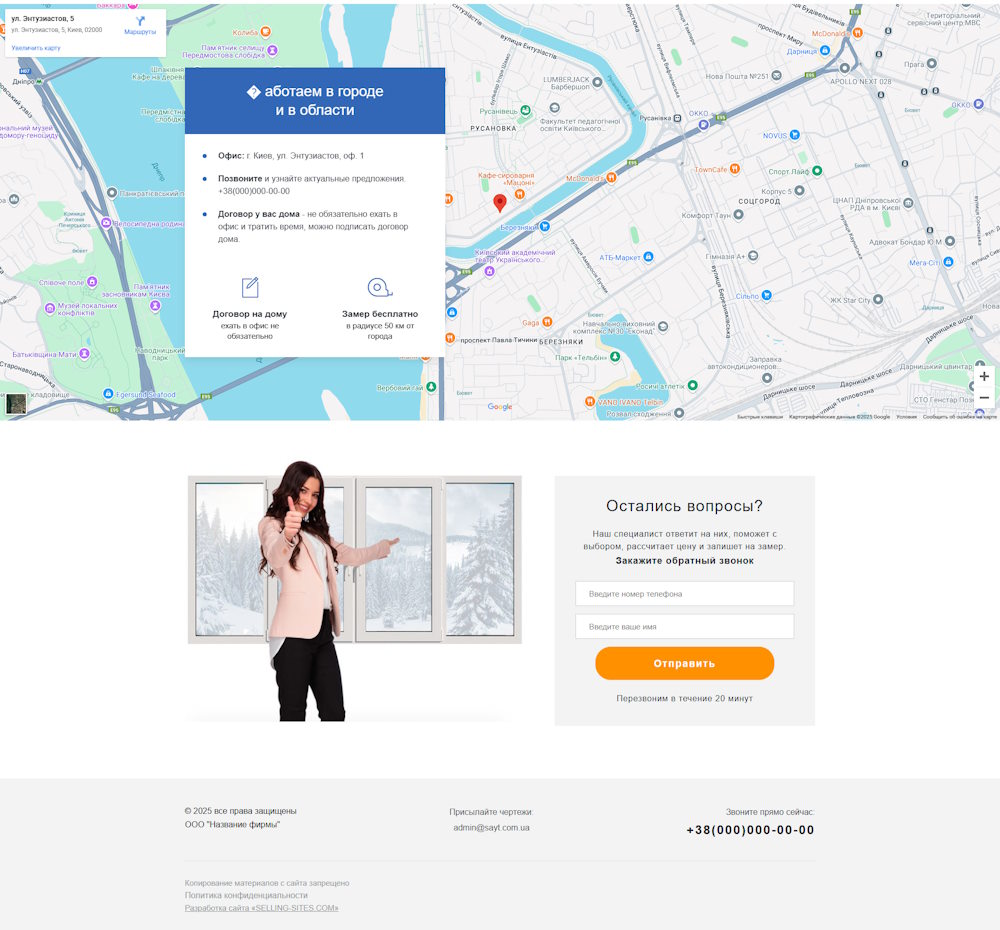Switch to satellite view thumbnail
The width and height of the screenshot is (1000, 930).
point(16,404)
